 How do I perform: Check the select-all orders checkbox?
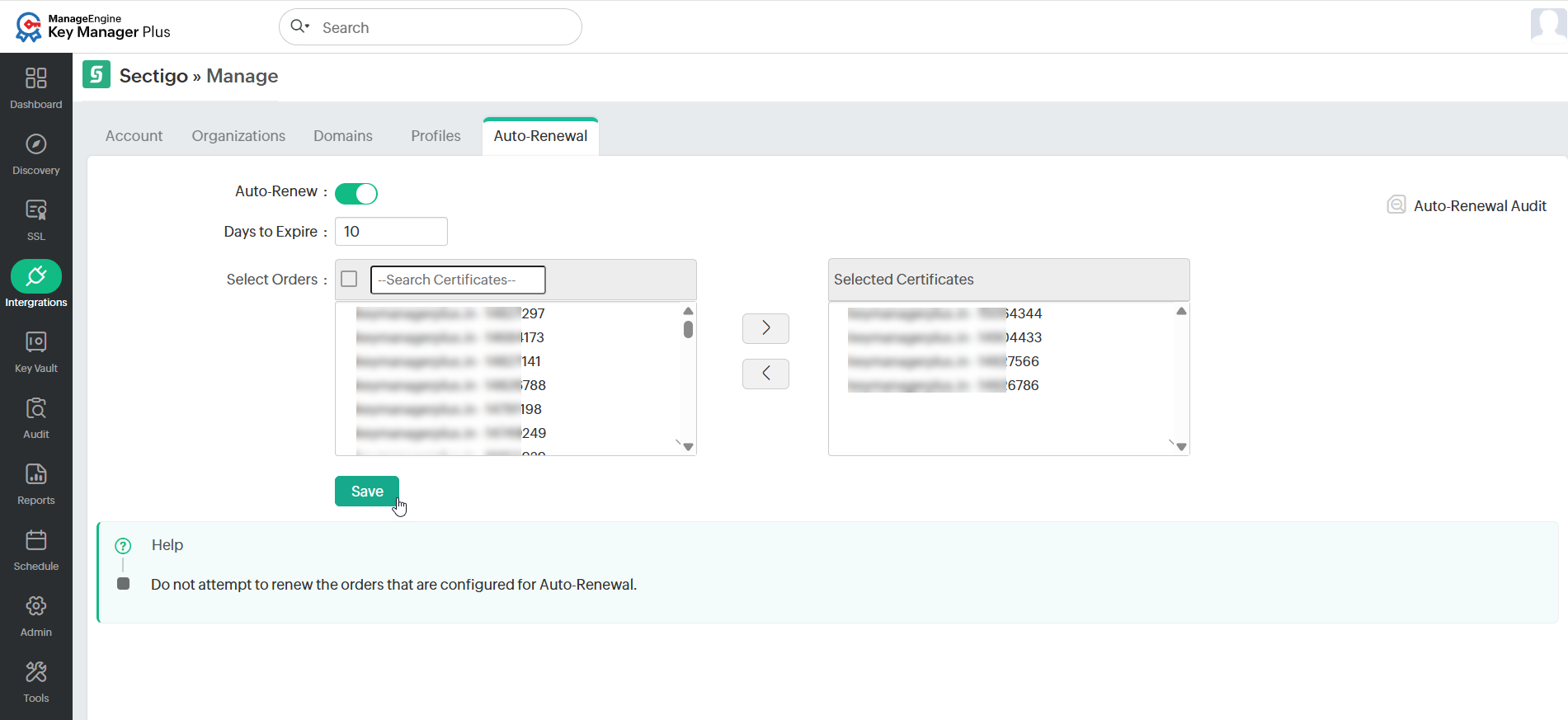349,279
